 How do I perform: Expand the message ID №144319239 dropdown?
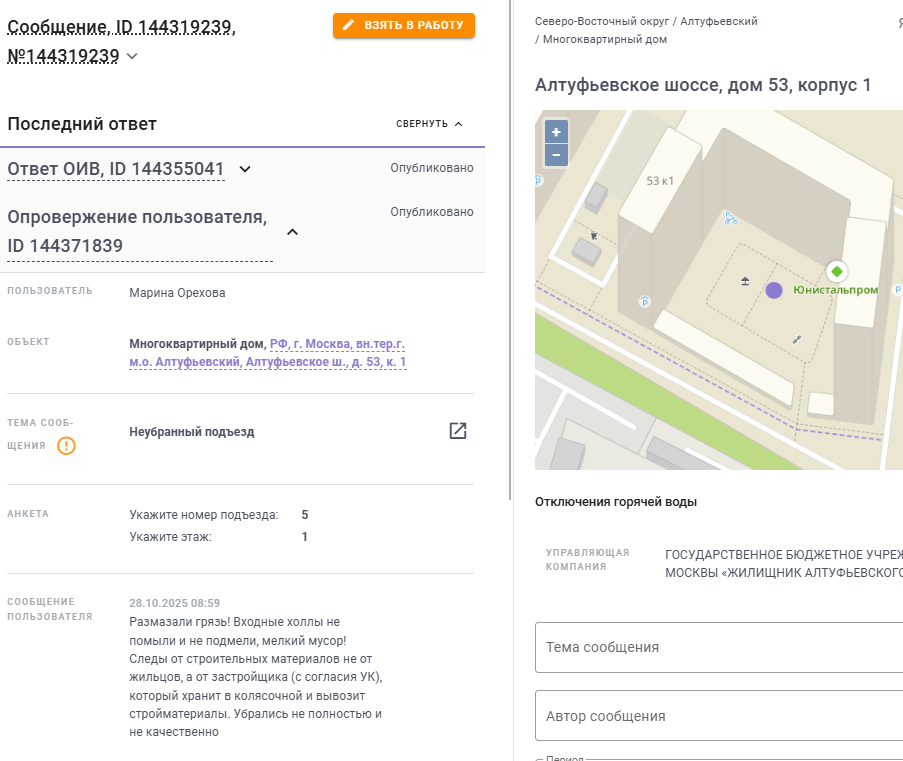pos(132,57)
